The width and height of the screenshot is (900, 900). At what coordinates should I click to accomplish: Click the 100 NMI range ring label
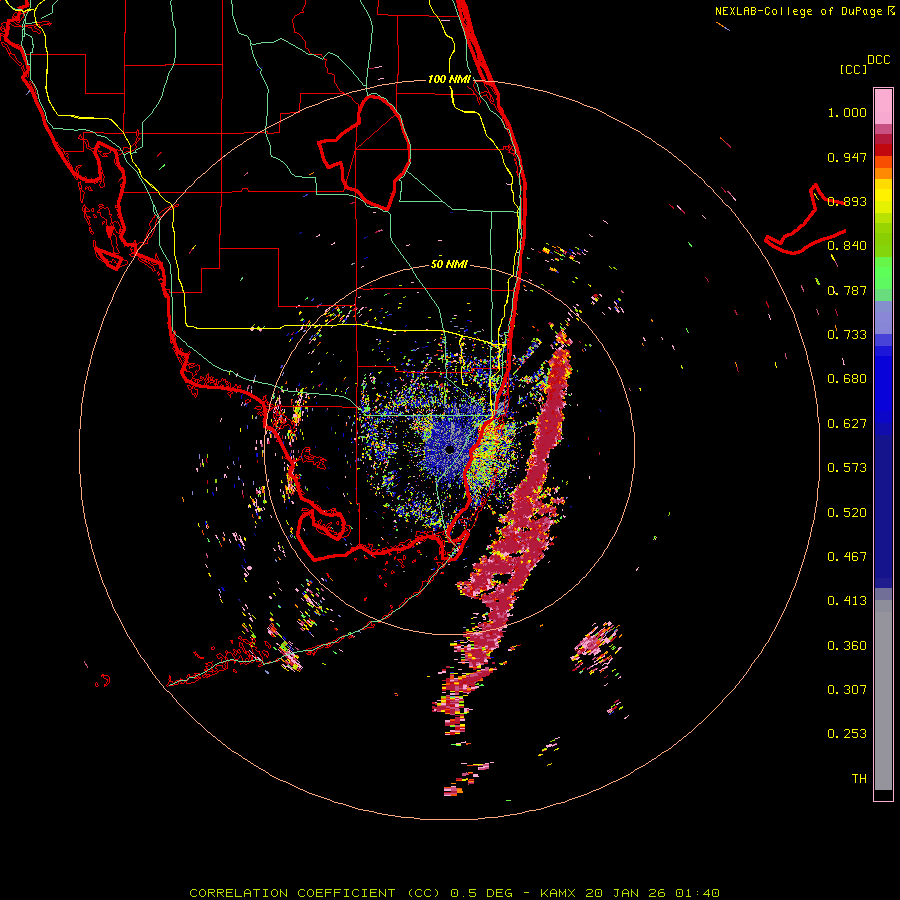coord(449,79)
